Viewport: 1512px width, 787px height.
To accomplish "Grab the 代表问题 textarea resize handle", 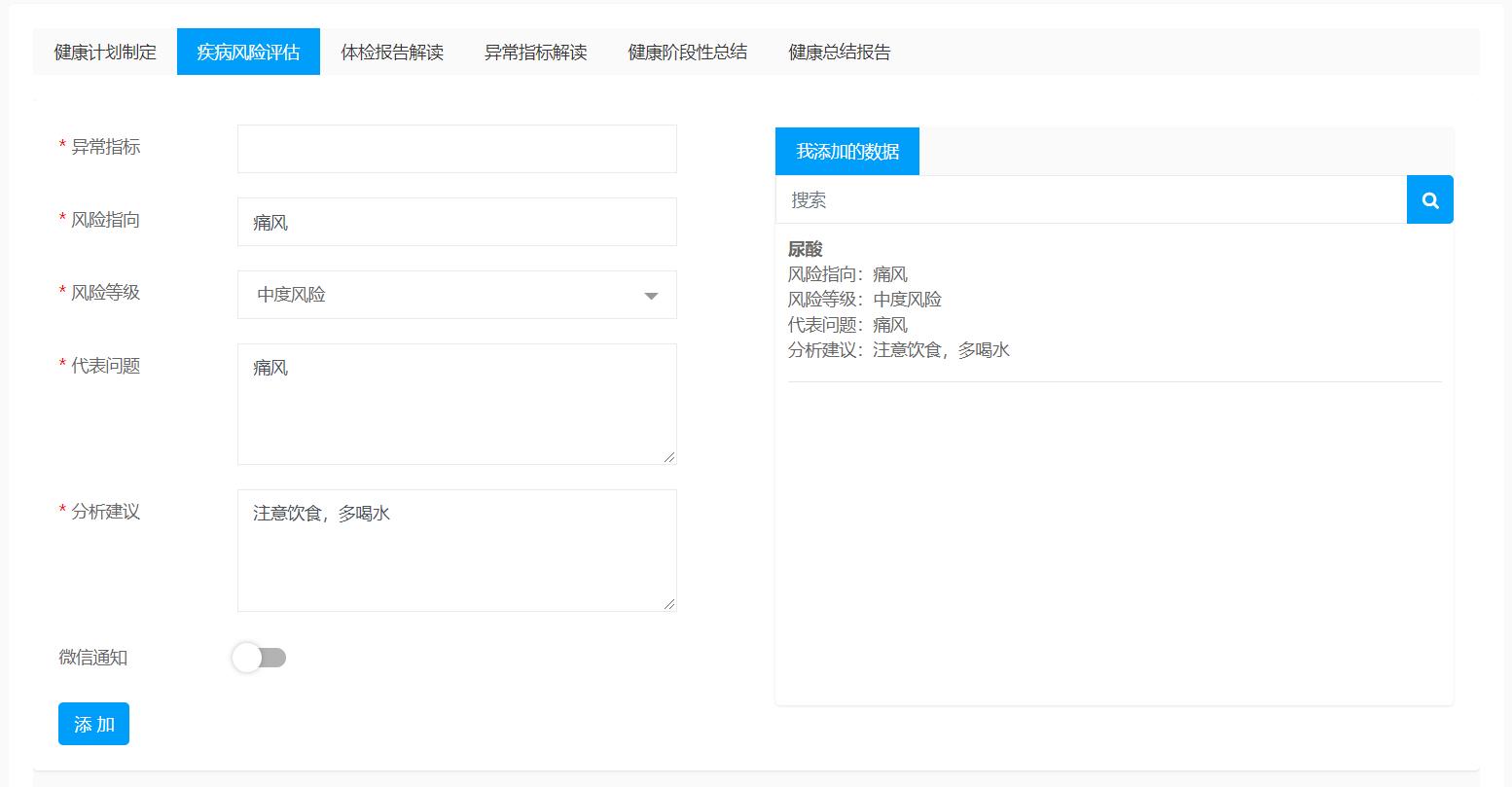I will (x=669, y=457).
